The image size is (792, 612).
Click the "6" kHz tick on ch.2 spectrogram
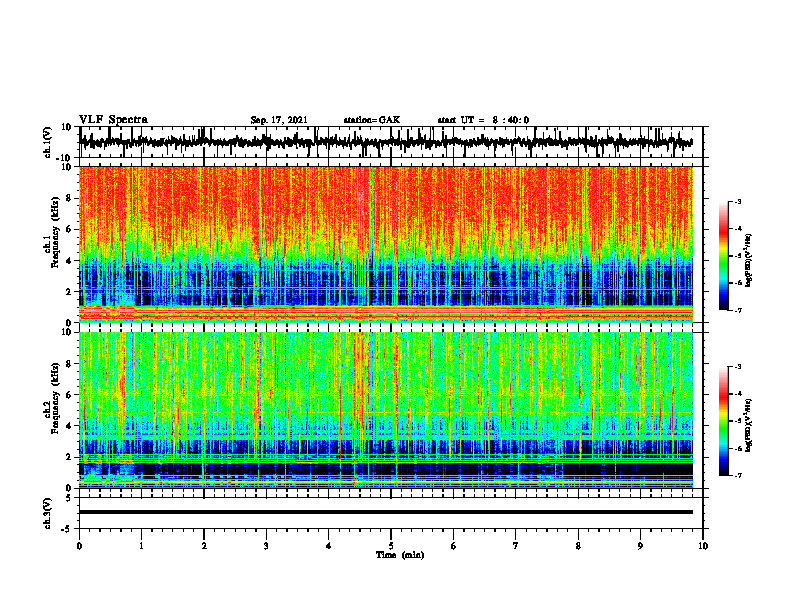coord(69,394)
